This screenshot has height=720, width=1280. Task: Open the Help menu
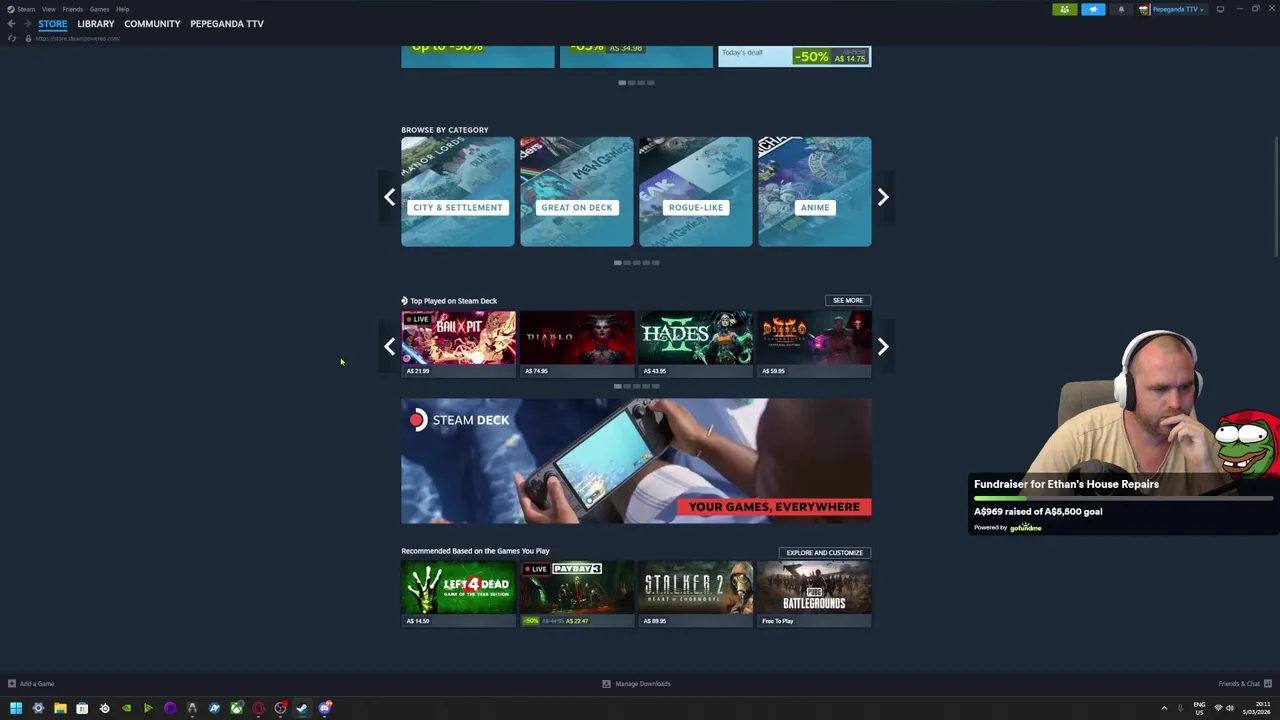pyautogui.click(x=122, y=9)
